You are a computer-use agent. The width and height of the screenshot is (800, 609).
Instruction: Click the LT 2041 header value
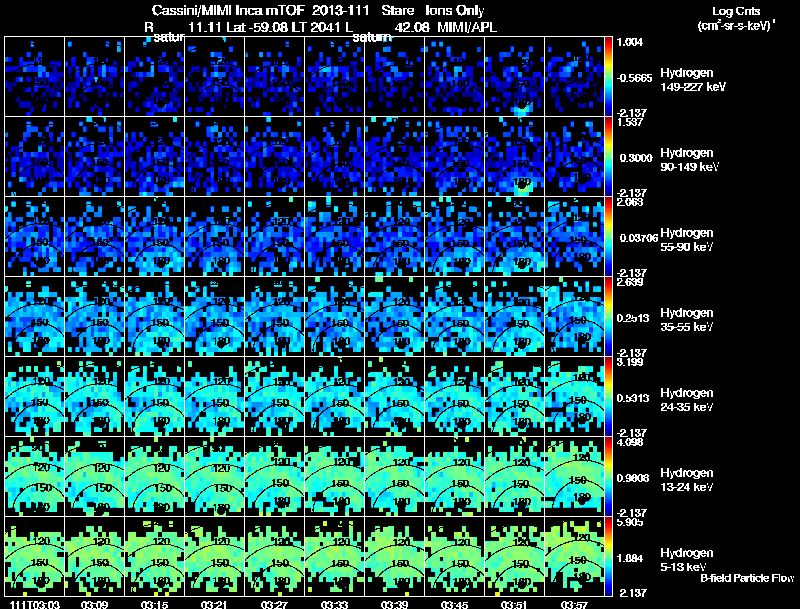point(315,28)
